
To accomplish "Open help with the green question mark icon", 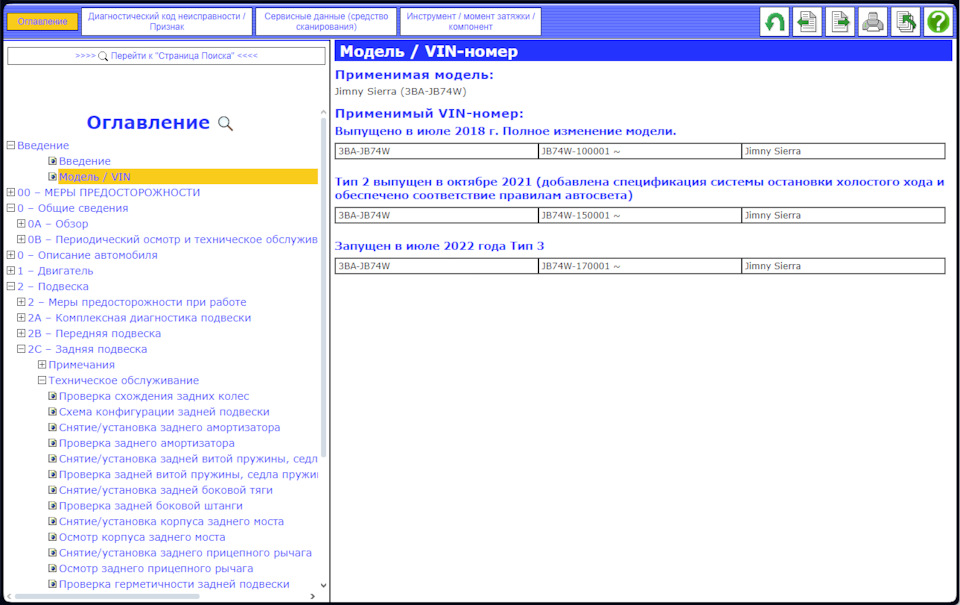I will 938,22.
